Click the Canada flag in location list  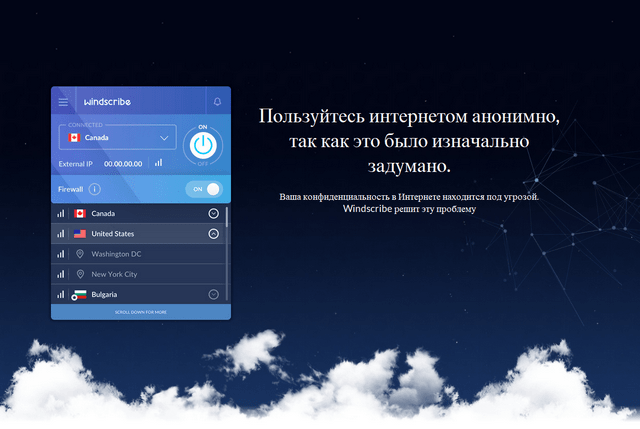pyautogui.click(x=79, y=214)
